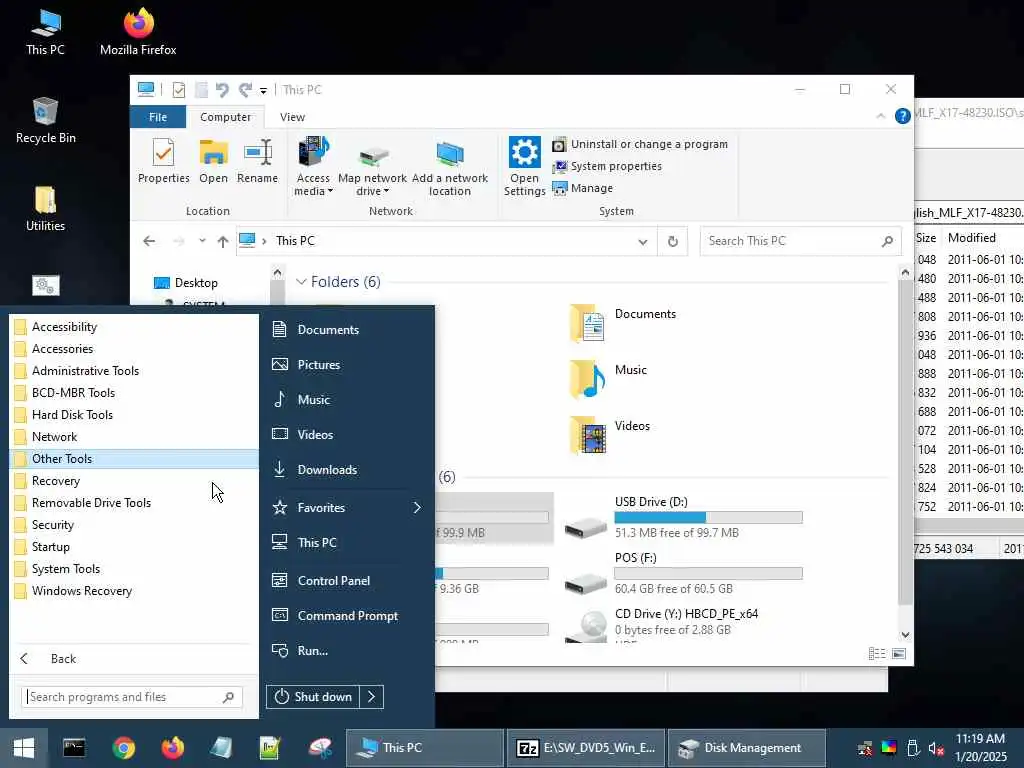Click the Rename ribbon icon
Image resolution: width=1024 pixels, height=768 pixels.
pos(257,161)
